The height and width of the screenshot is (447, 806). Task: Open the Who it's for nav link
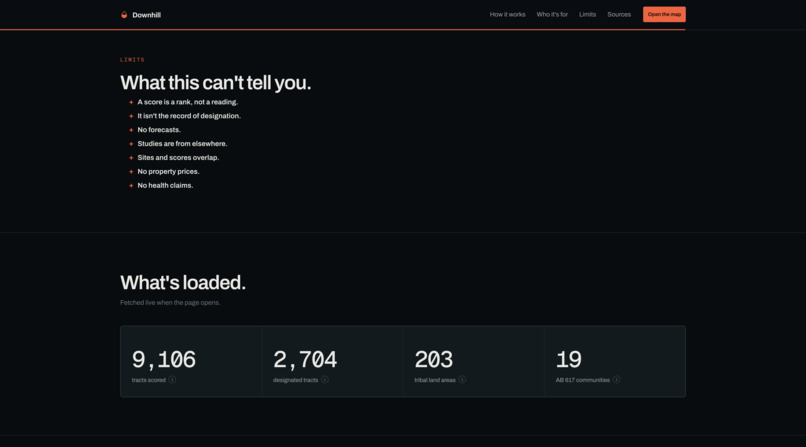(x=552, y=14)
